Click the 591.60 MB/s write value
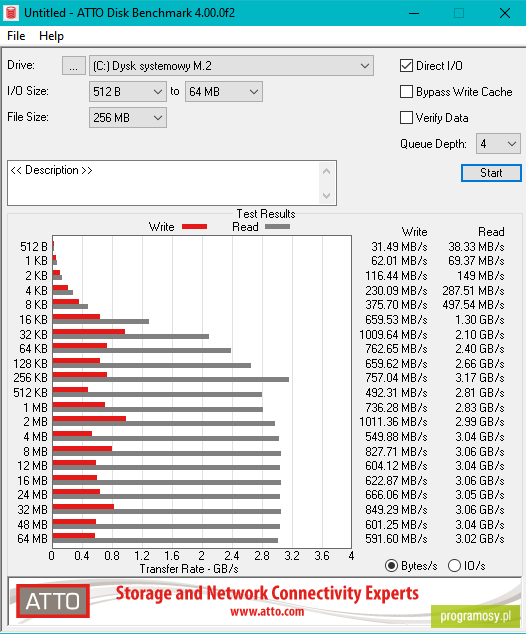Viewport: 526px width, 634px height. point(396,539)
